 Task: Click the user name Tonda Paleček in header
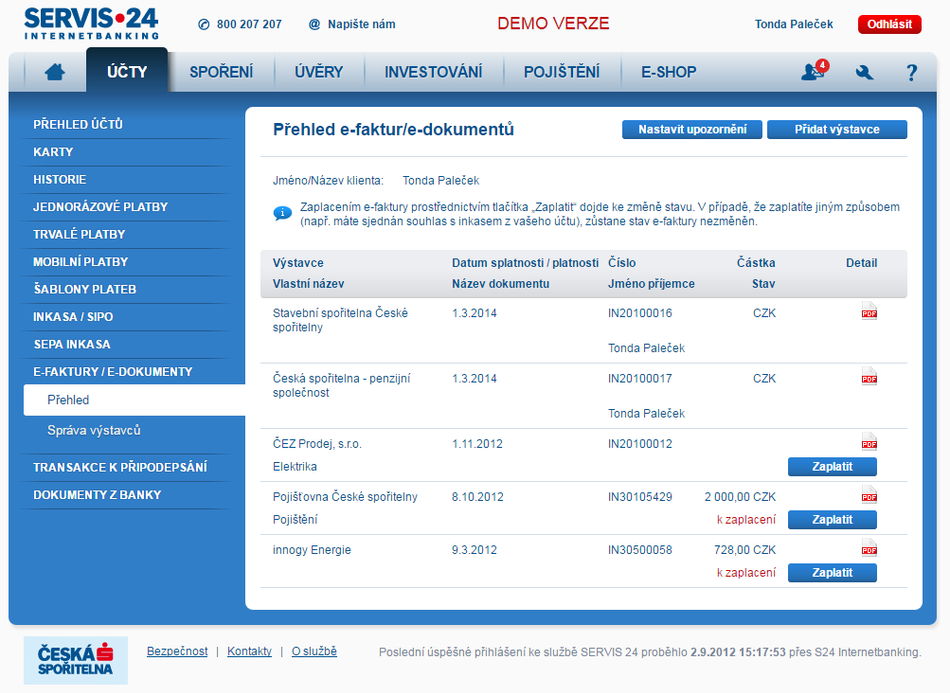(794, 24)
